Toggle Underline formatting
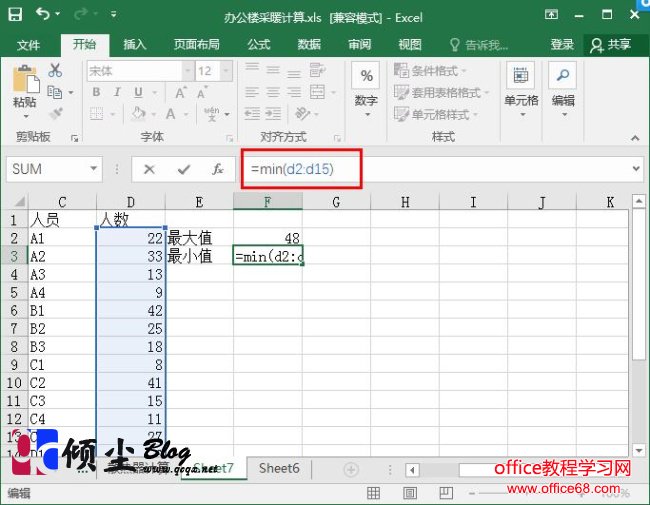 click(x=138, y=92)
